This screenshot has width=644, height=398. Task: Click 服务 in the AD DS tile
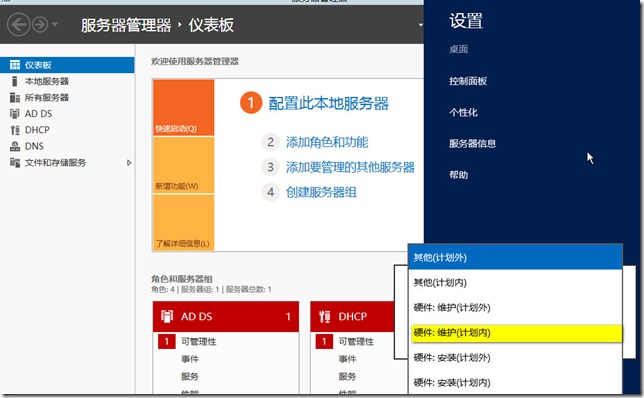tap(190, 377)
